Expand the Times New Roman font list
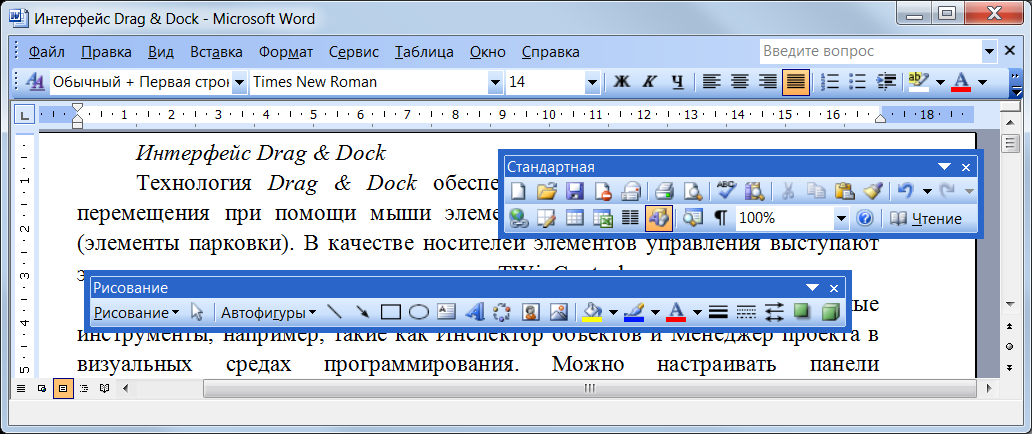Image resolution: width=1032 pixels, height=434 pixels. click(495, 83)
